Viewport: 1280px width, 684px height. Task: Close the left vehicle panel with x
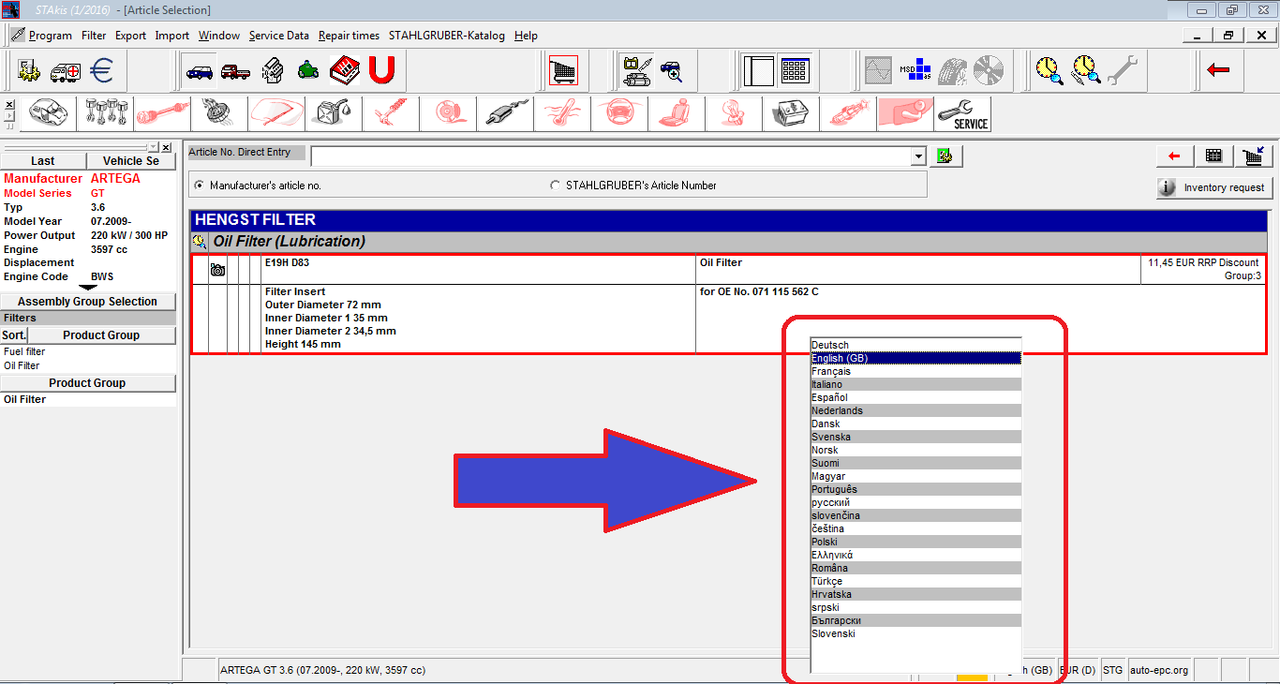[x=166, y=147]
